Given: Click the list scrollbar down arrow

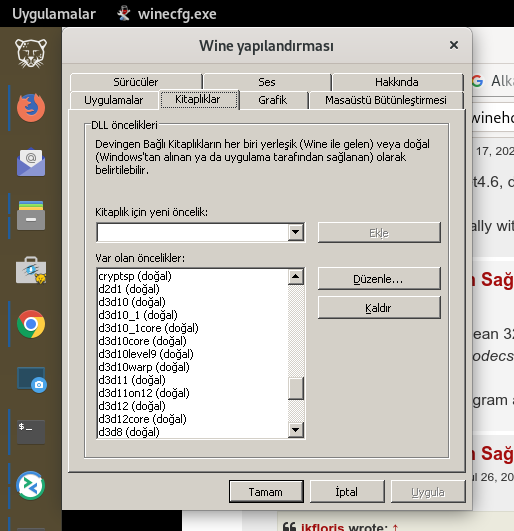Looking at the screenshot, I should pos(296,430).
